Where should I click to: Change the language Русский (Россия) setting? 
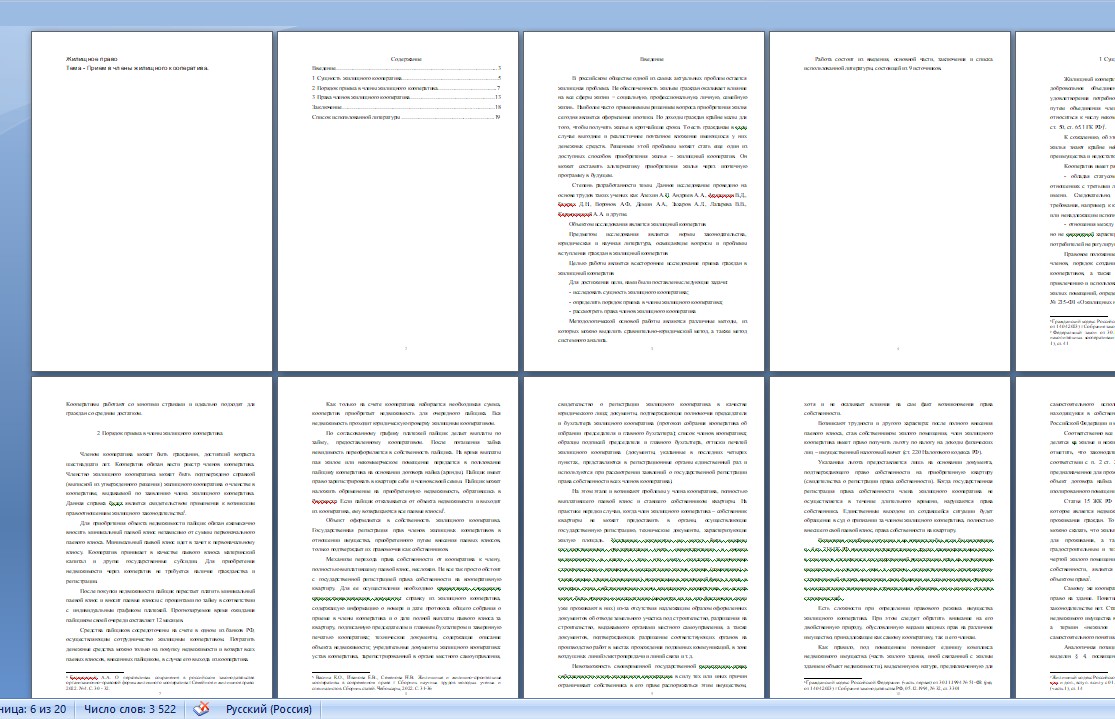[x=268, y=709]
